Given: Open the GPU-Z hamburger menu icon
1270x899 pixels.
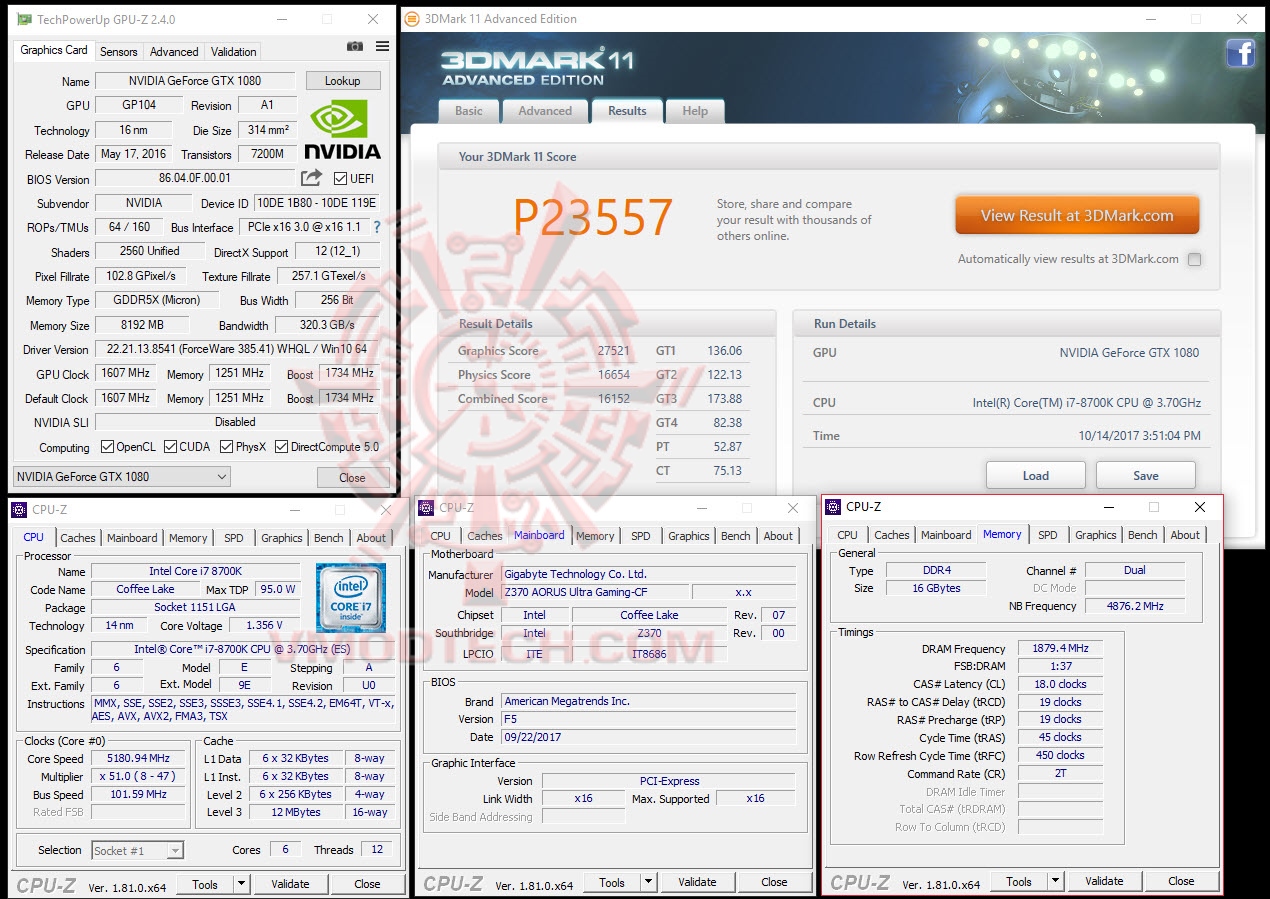Looking at the screenshot, I should tap(382, 46).
